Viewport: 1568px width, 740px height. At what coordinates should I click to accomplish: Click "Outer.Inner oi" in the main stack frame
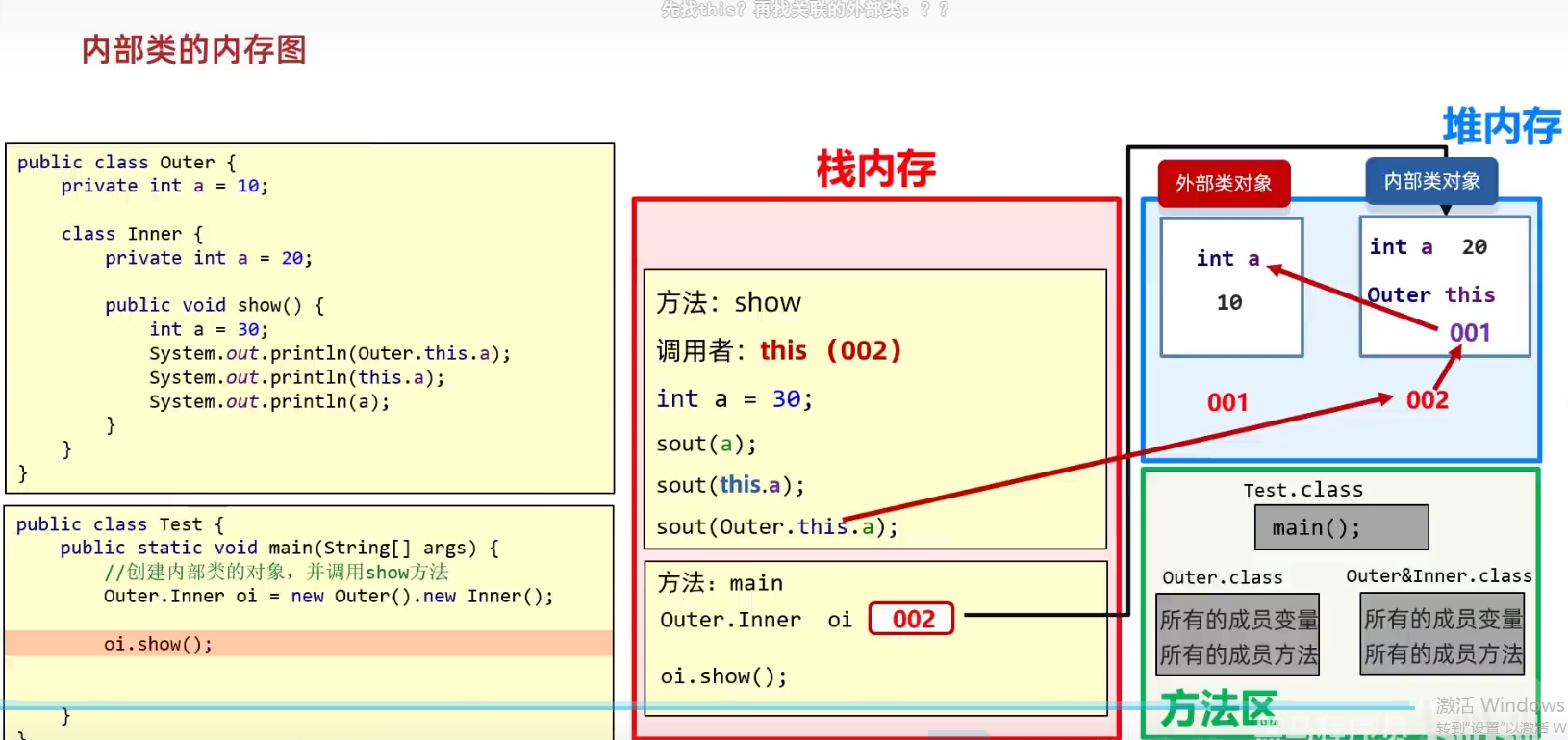756,620
